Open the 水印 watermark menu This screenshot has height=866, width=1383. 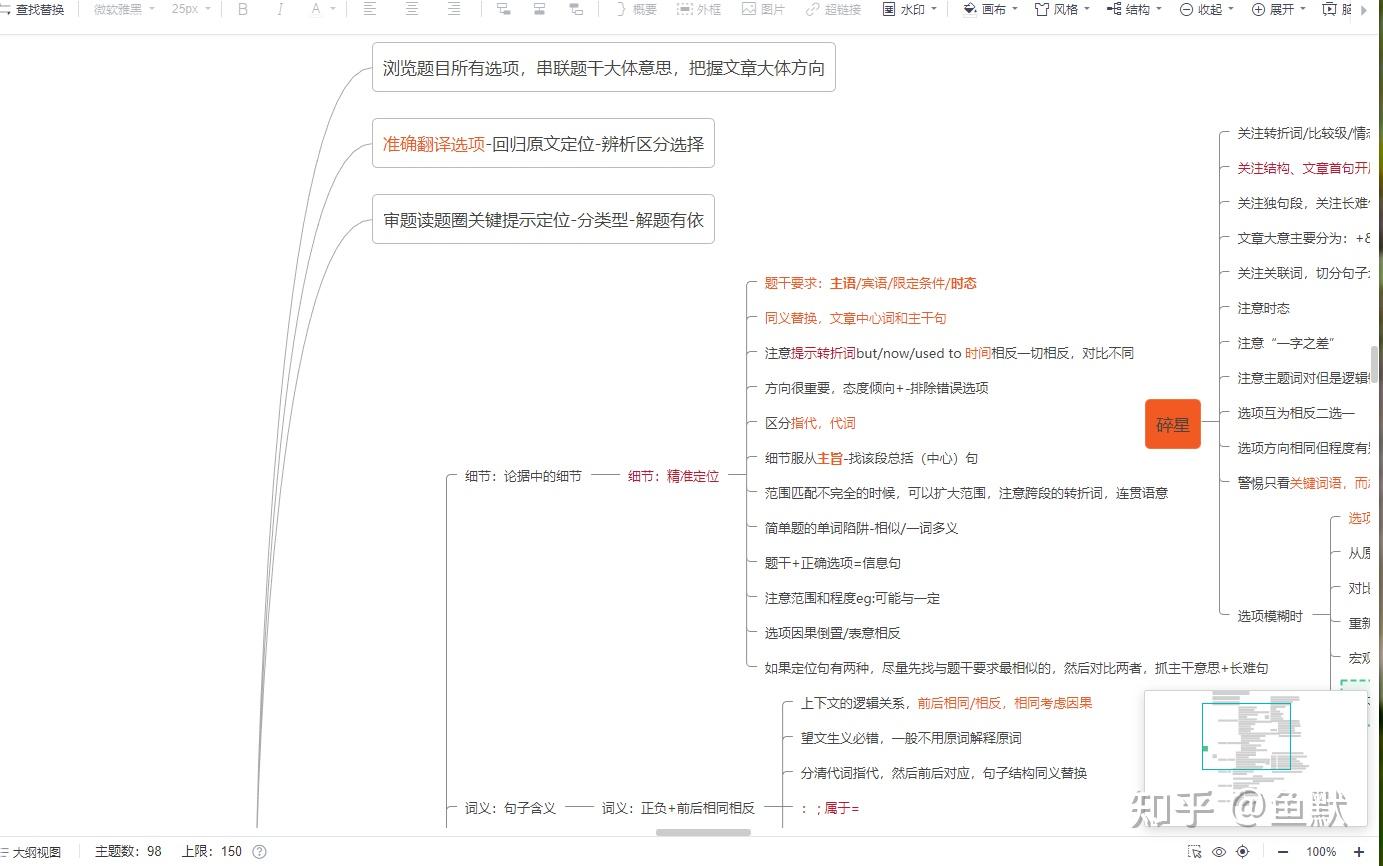[x=910, y=9]
